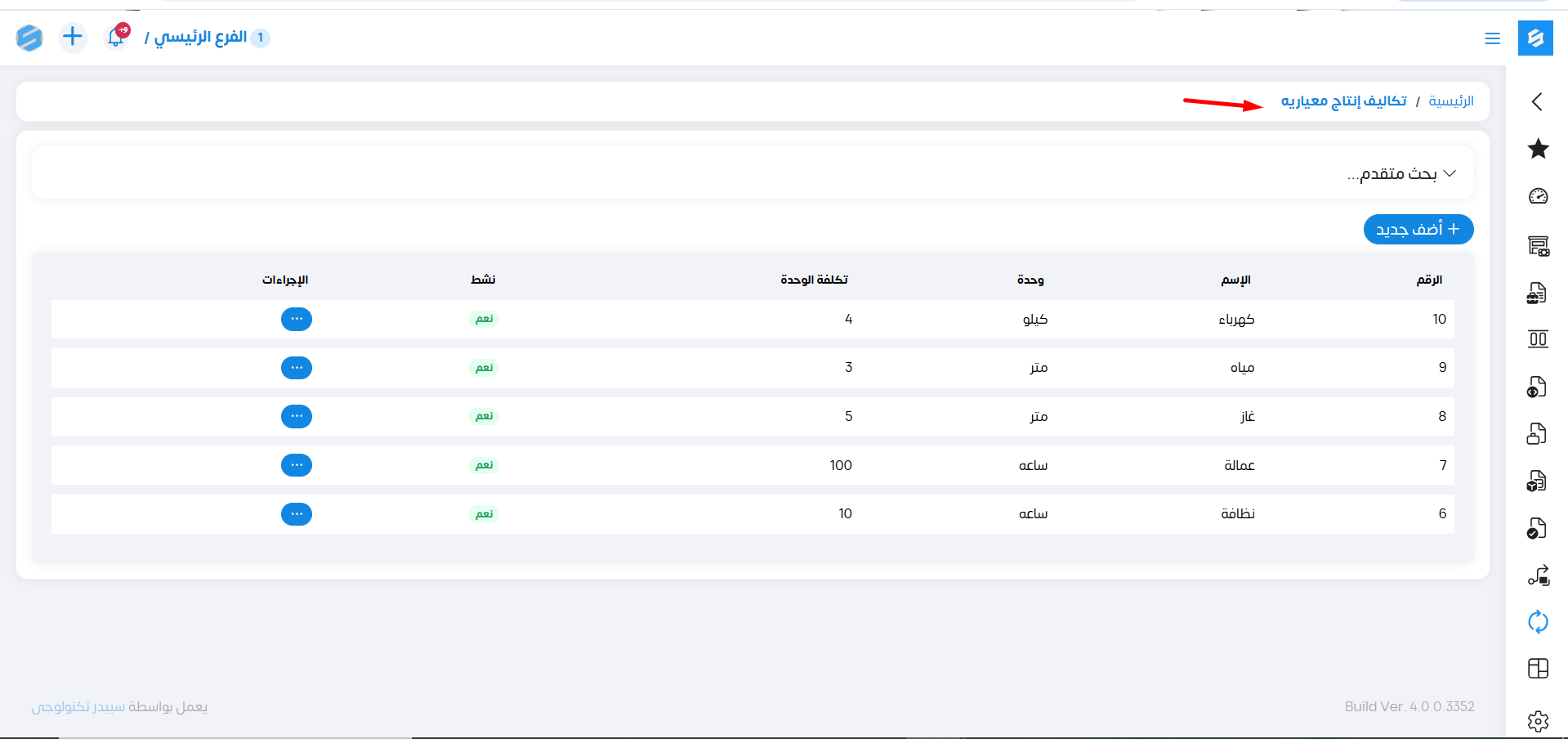The width and height of the screenshot is (1568, 739).
Task: Open the dashboard gauge icon
Action: pyautogui.click(x=1538, y=196)
